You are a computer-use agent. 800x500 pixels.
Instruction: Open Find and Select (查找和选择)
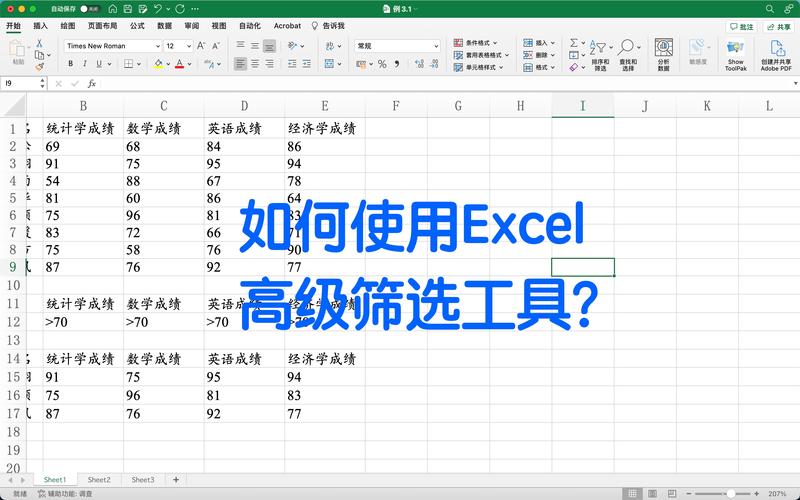628,55
